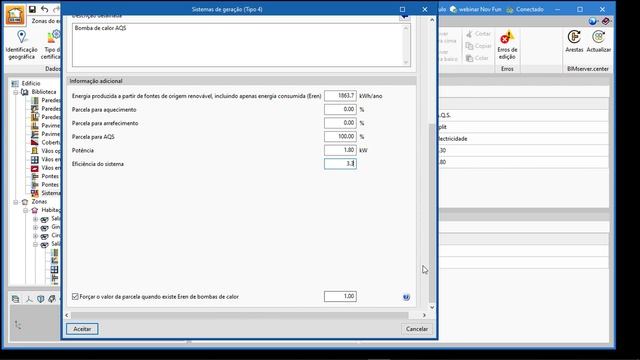Select Sistema item in Biblioteca tree
The height and width of the screenshot is (360, 640).
(51, 193)
